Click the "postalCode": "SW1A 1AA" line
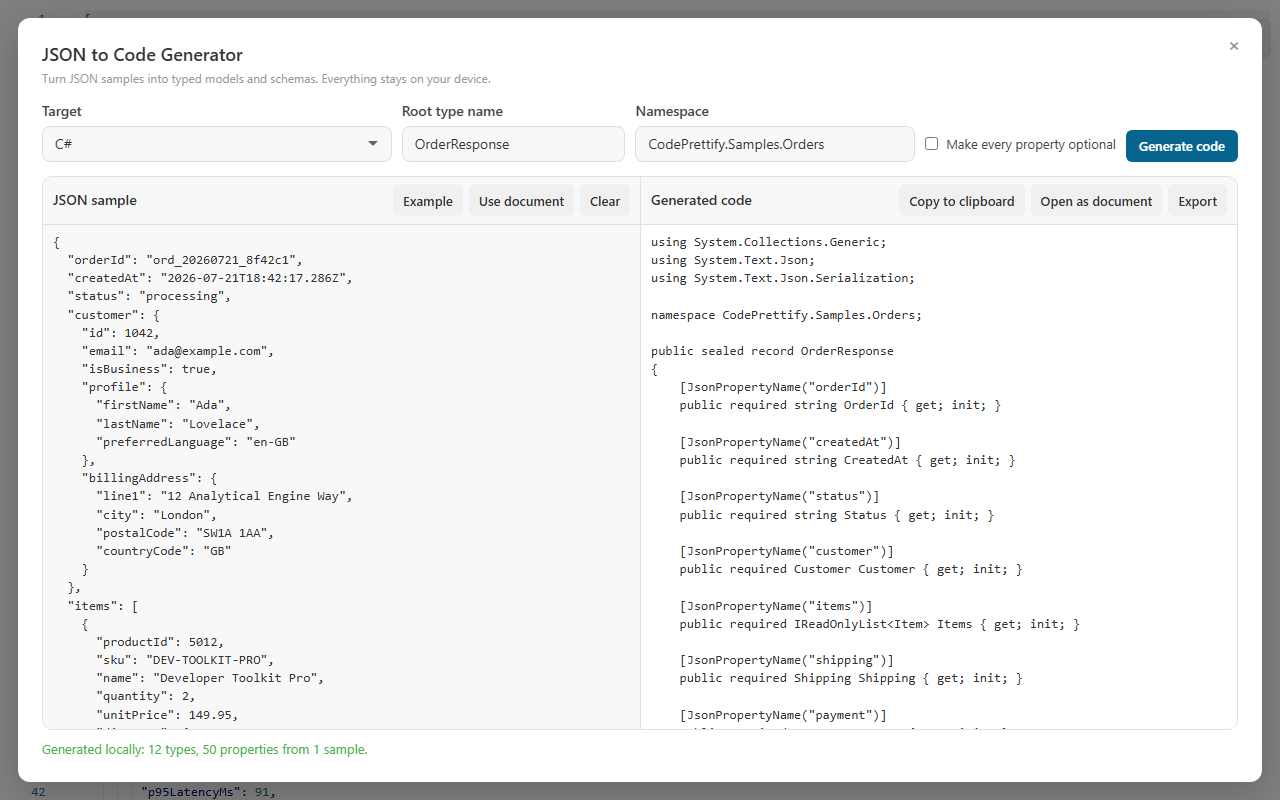This screenshot has width=1280, height=800. (185, 533)
